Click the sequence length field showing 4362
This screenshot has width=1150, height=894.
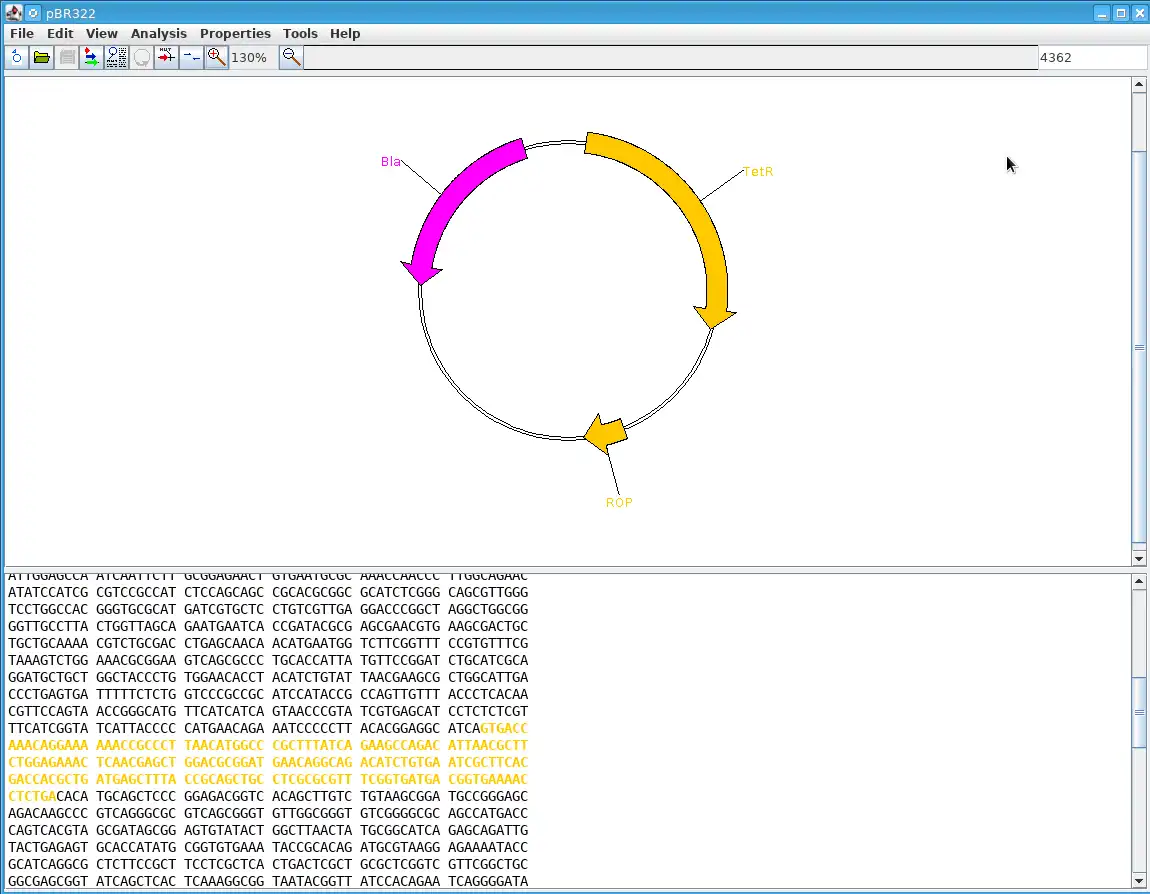(1090, 58)
